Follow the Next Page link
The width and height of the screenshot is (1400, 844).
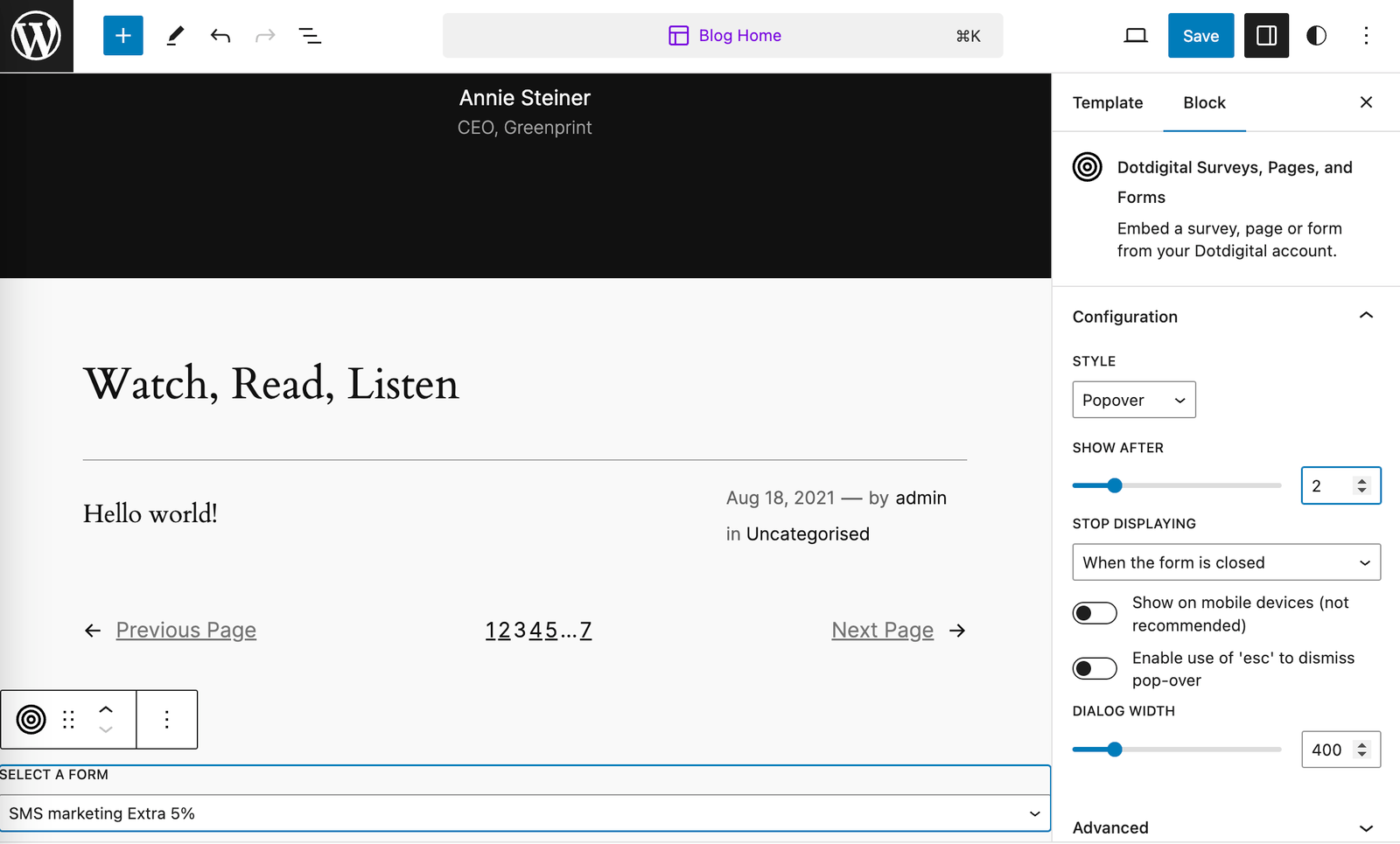pyautogui.click(x=882, y=630)
